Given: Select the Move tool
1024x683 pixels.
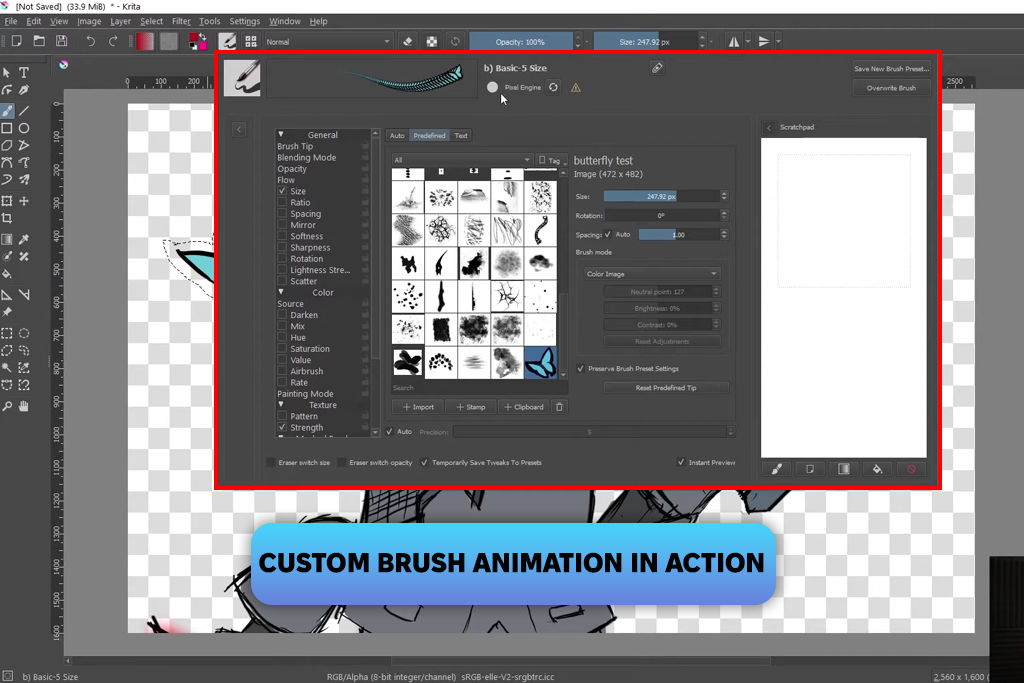Looking at the screenshot, I should coord(24,201).
